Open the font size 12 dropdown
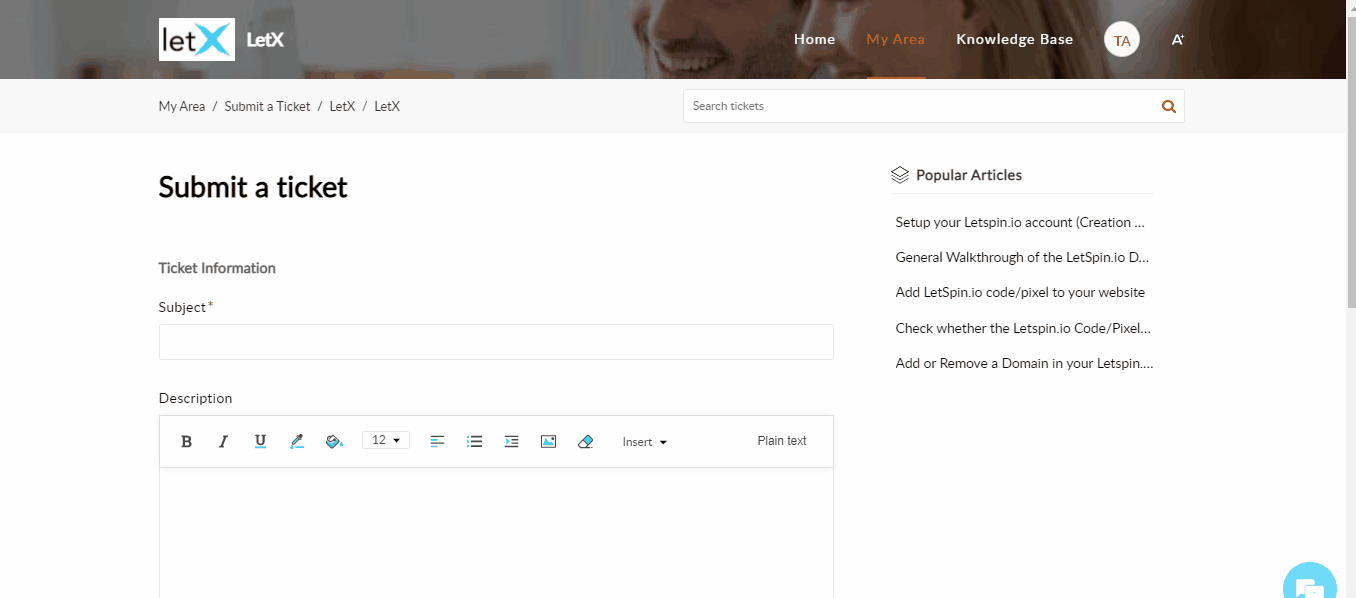Image resolution: width=1356 pixels, height=598 pixels. (386, 440)
